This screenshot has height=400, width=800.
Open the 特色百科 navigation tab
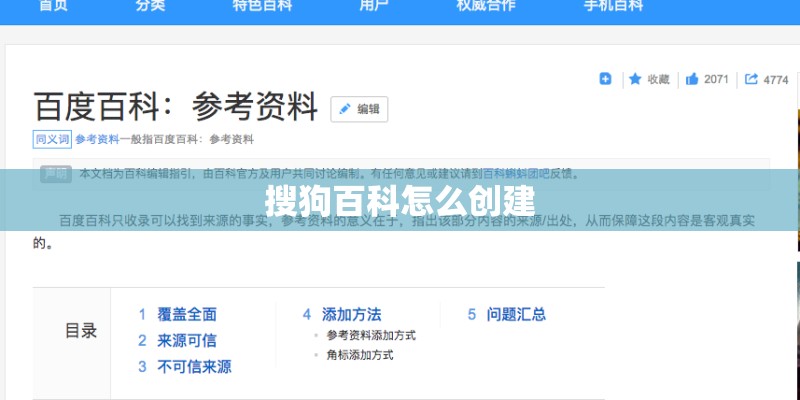pyautogui.click(x=262, y=6)
